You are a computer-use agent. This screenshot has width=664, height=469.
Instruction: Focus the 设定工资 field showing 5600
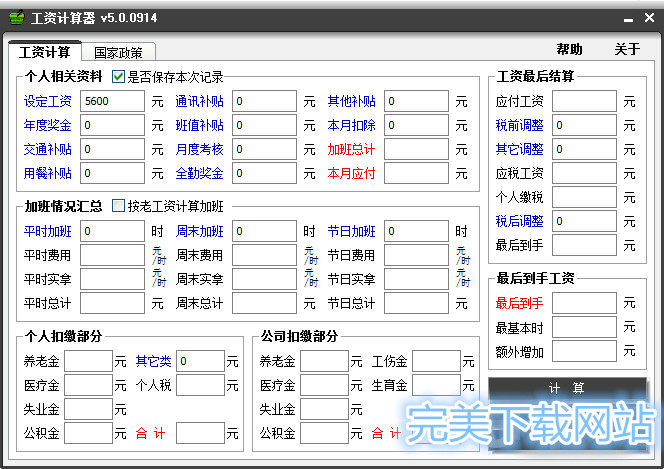(x=112, y=101)
